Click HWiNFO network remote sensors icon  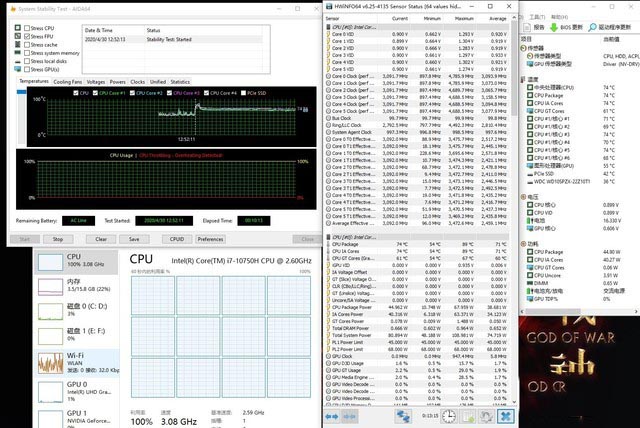pyautogui.click(x=403, y=417)
